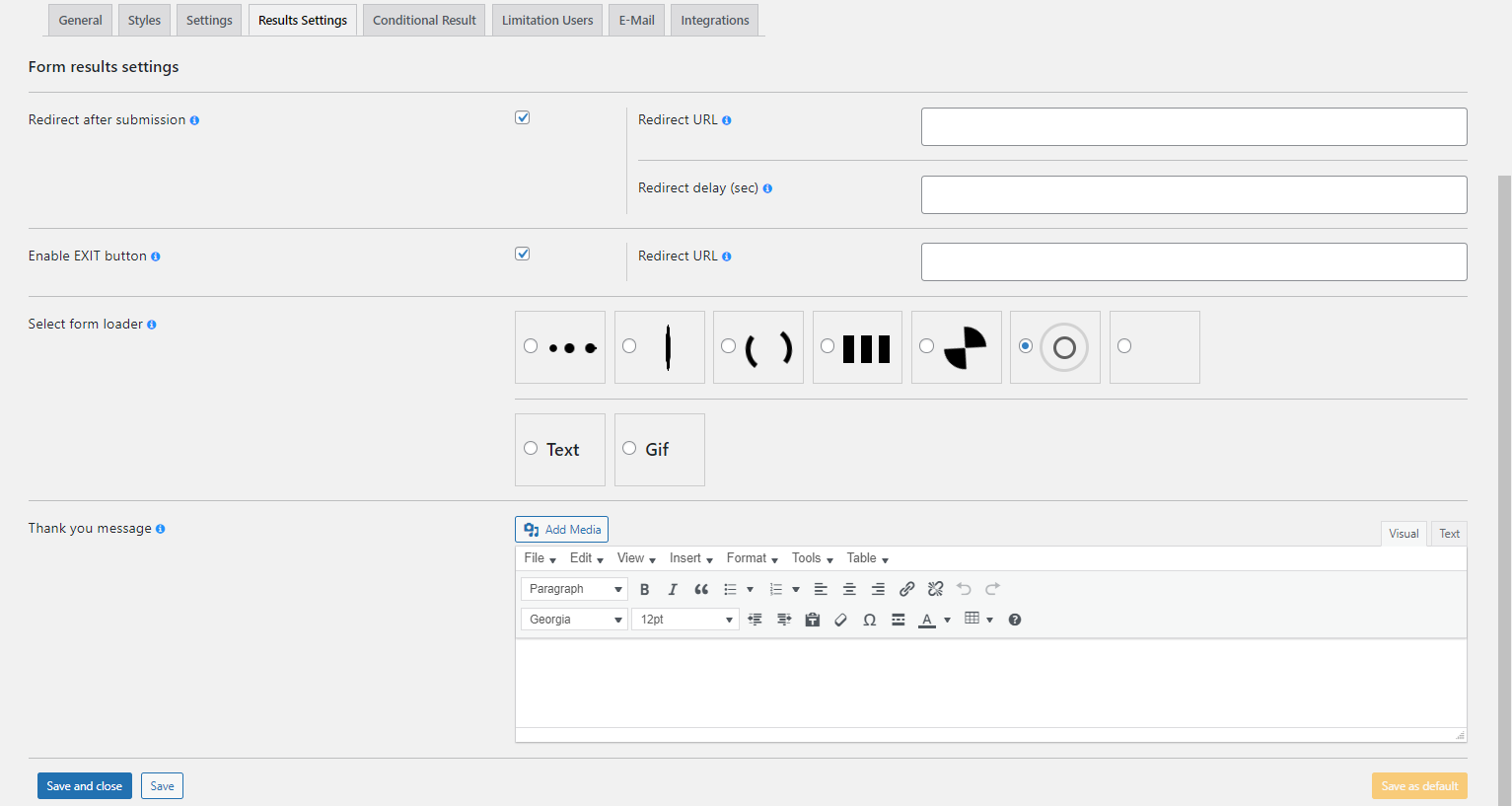Click info icon beside Redirect delay (sec)
Viewport: 1512px width, 806px height.
(767, 188)
